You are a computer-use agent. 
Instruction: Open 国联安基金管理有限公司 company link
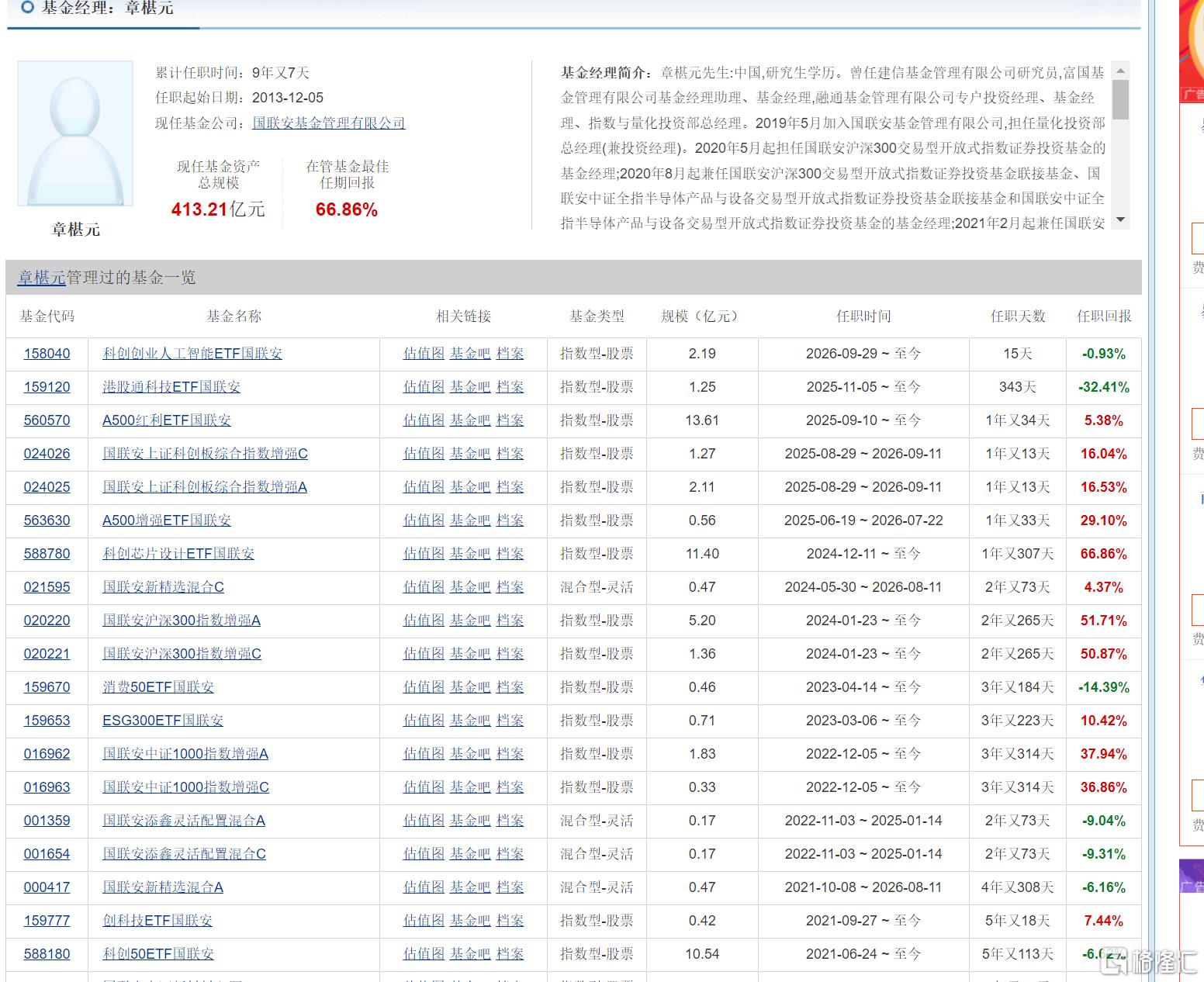(329, 123)
